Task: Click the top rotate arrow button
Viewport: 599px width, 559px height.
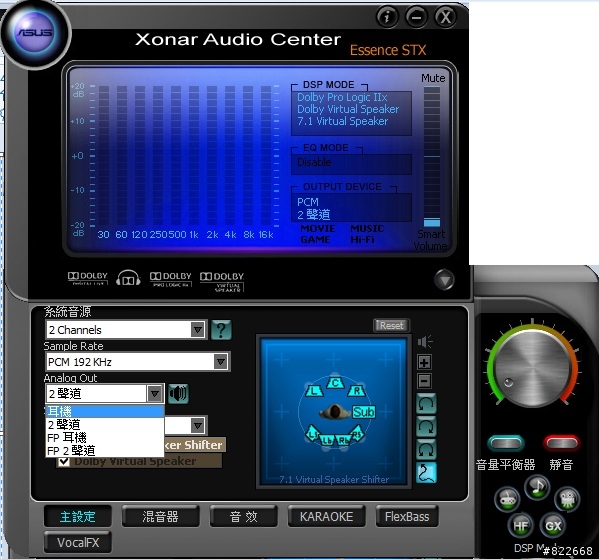Action: tap(426, 404)
